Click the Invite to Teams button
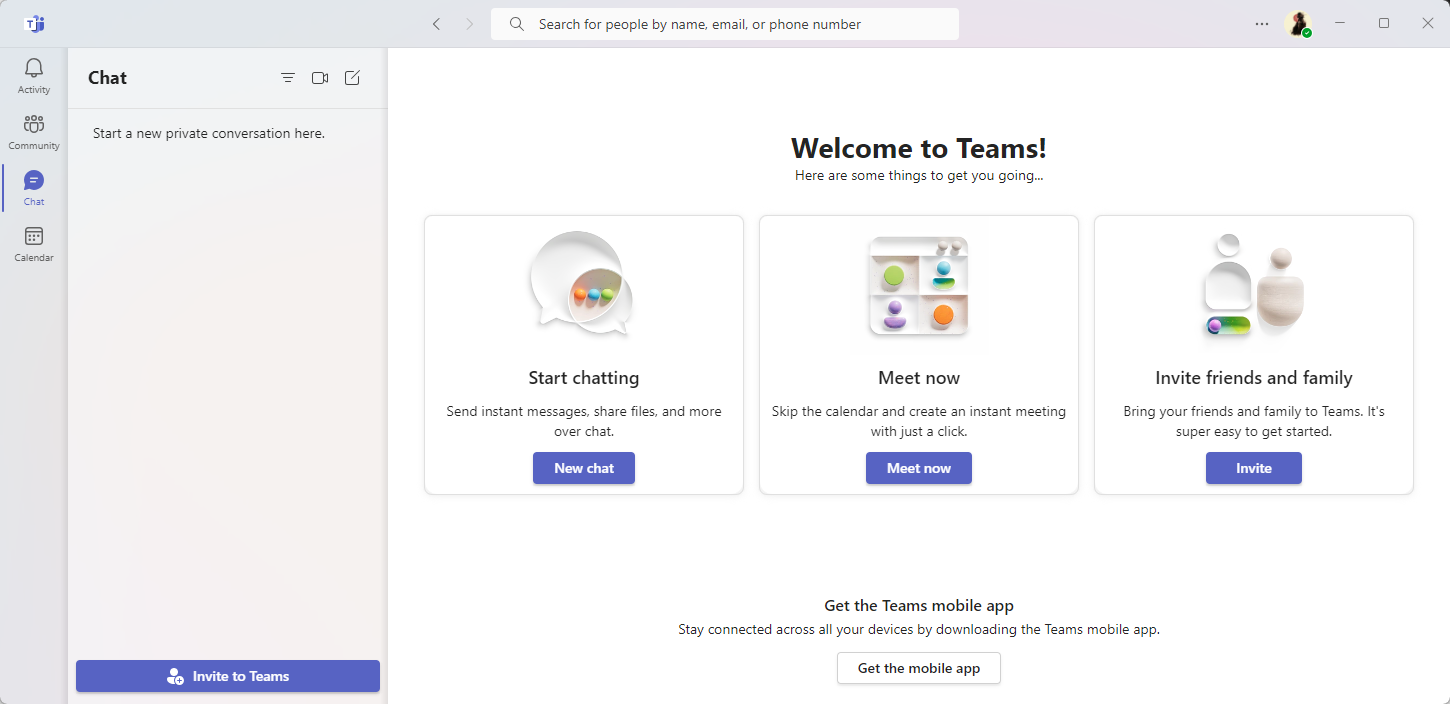The image size is (1450, 704). coord(228,676)
